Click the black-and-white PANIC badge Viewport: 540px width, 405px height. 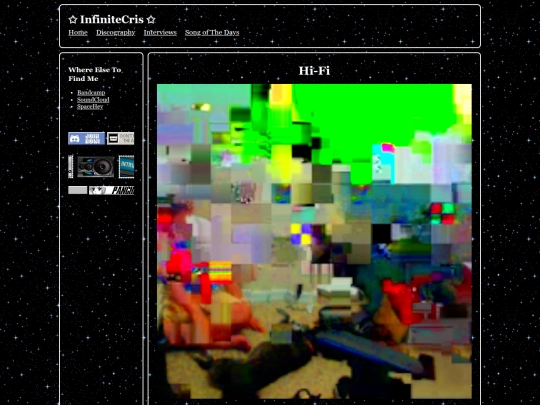(112, 190)
